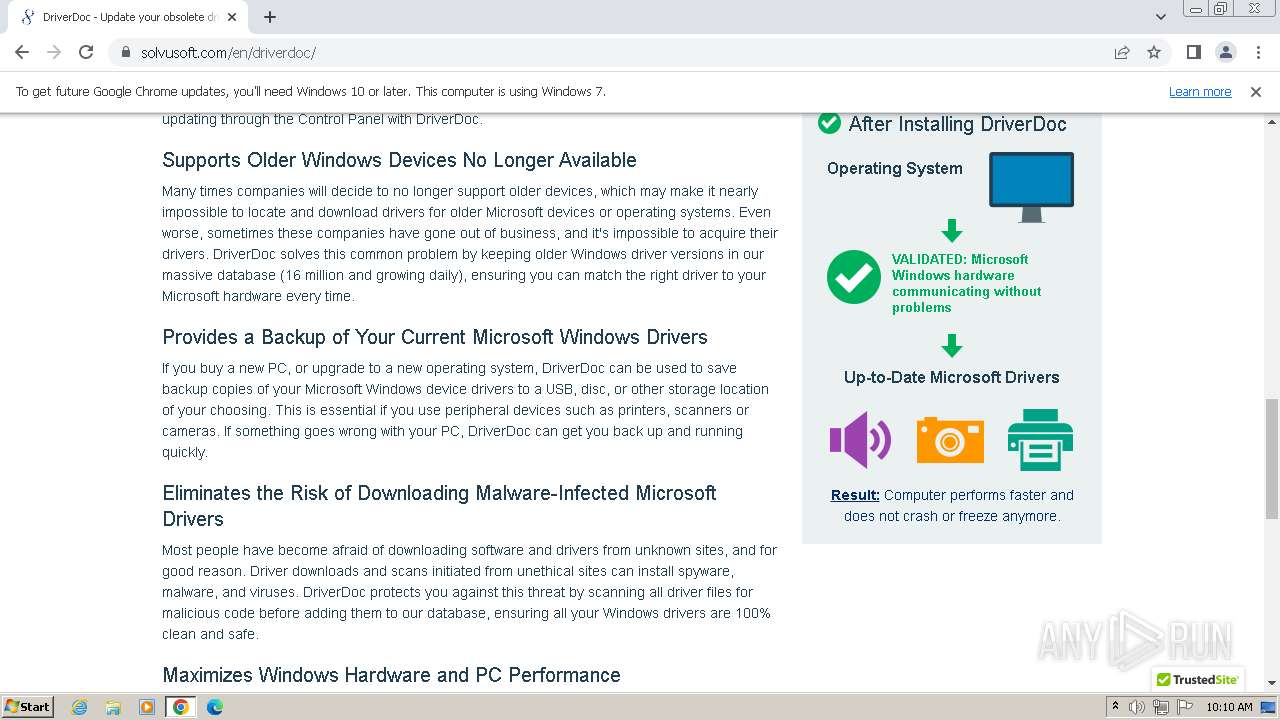The image size is (1280, 720).
Task: Open the TrustedSite badge
Action: click(1197, 679)
